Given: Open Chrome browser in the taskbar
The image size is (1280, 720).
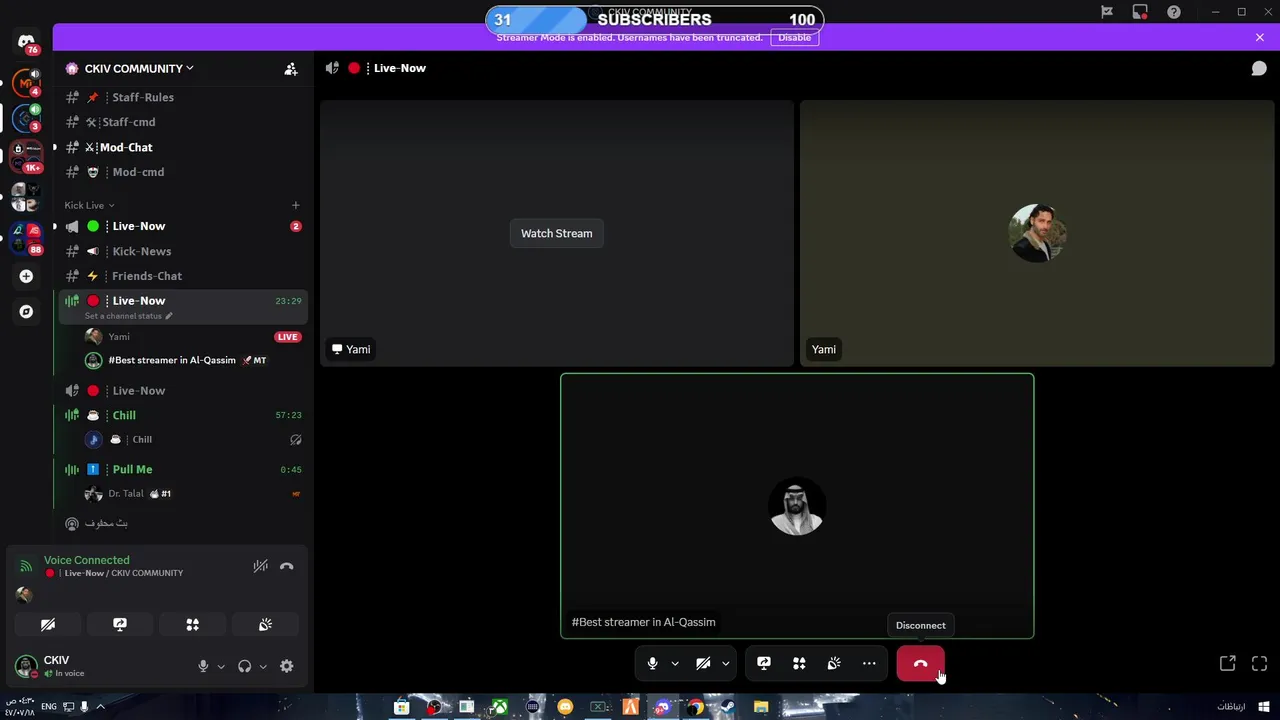Looking at the screenshot, I should 694,707.
